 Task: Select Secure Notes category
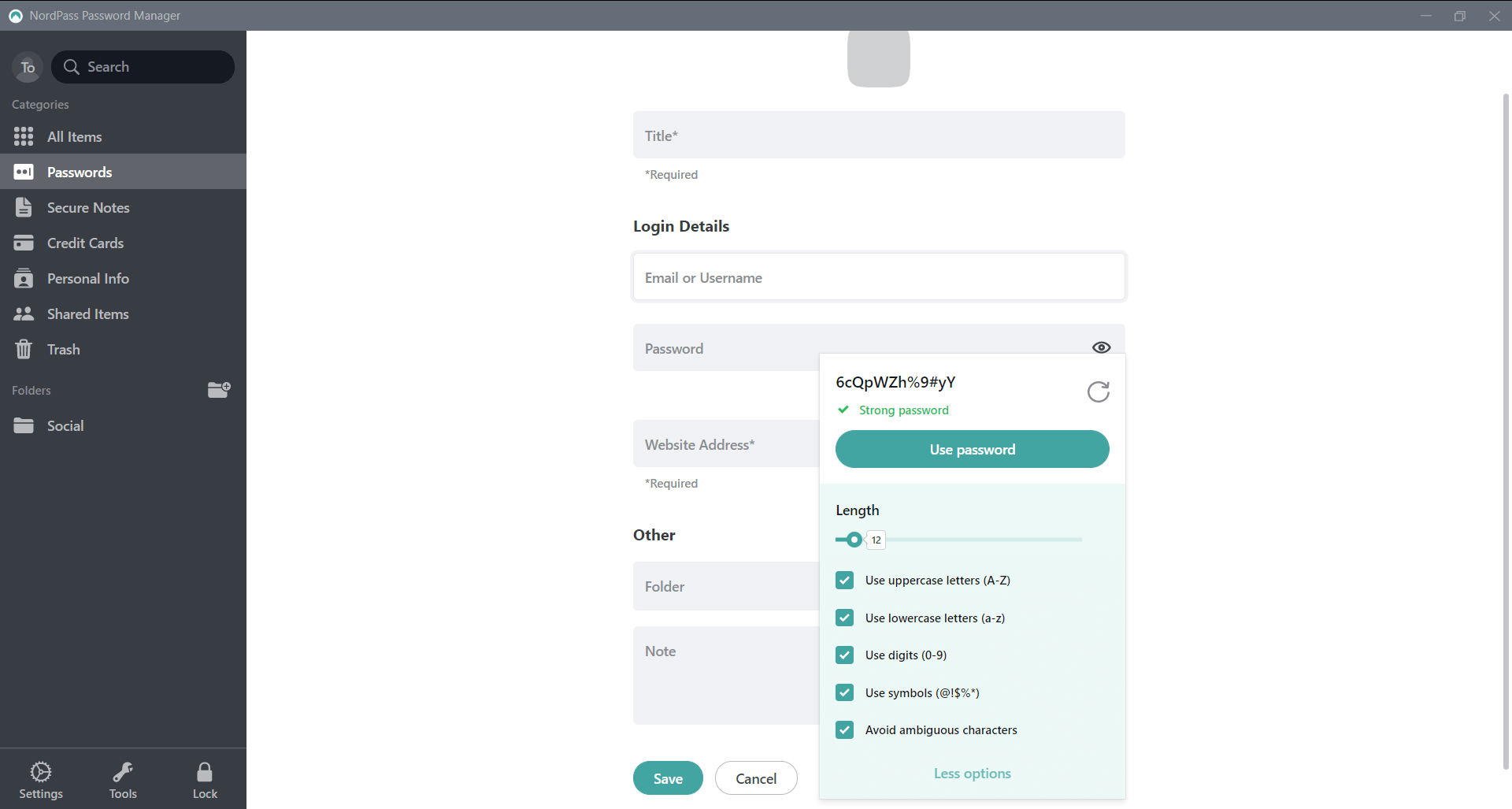[x=88, y=207]
